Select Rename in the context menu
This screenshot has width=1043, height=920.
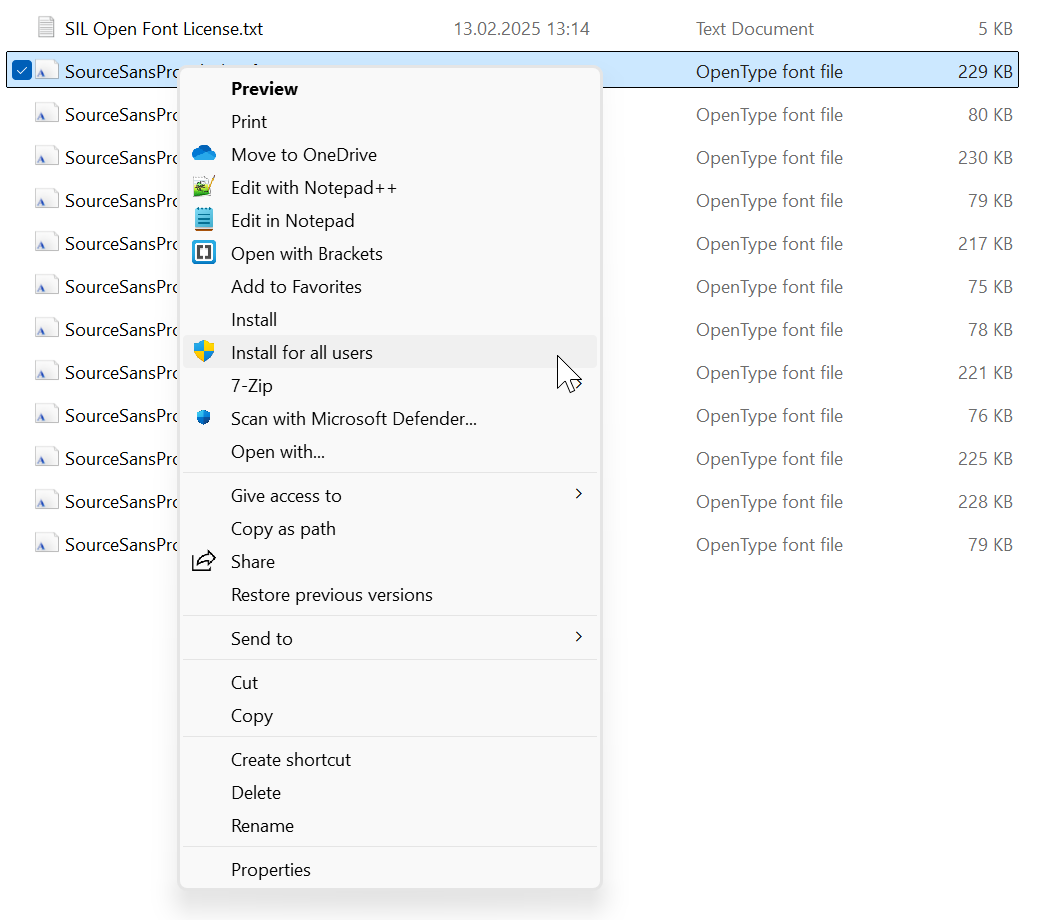tap(390, 826)
